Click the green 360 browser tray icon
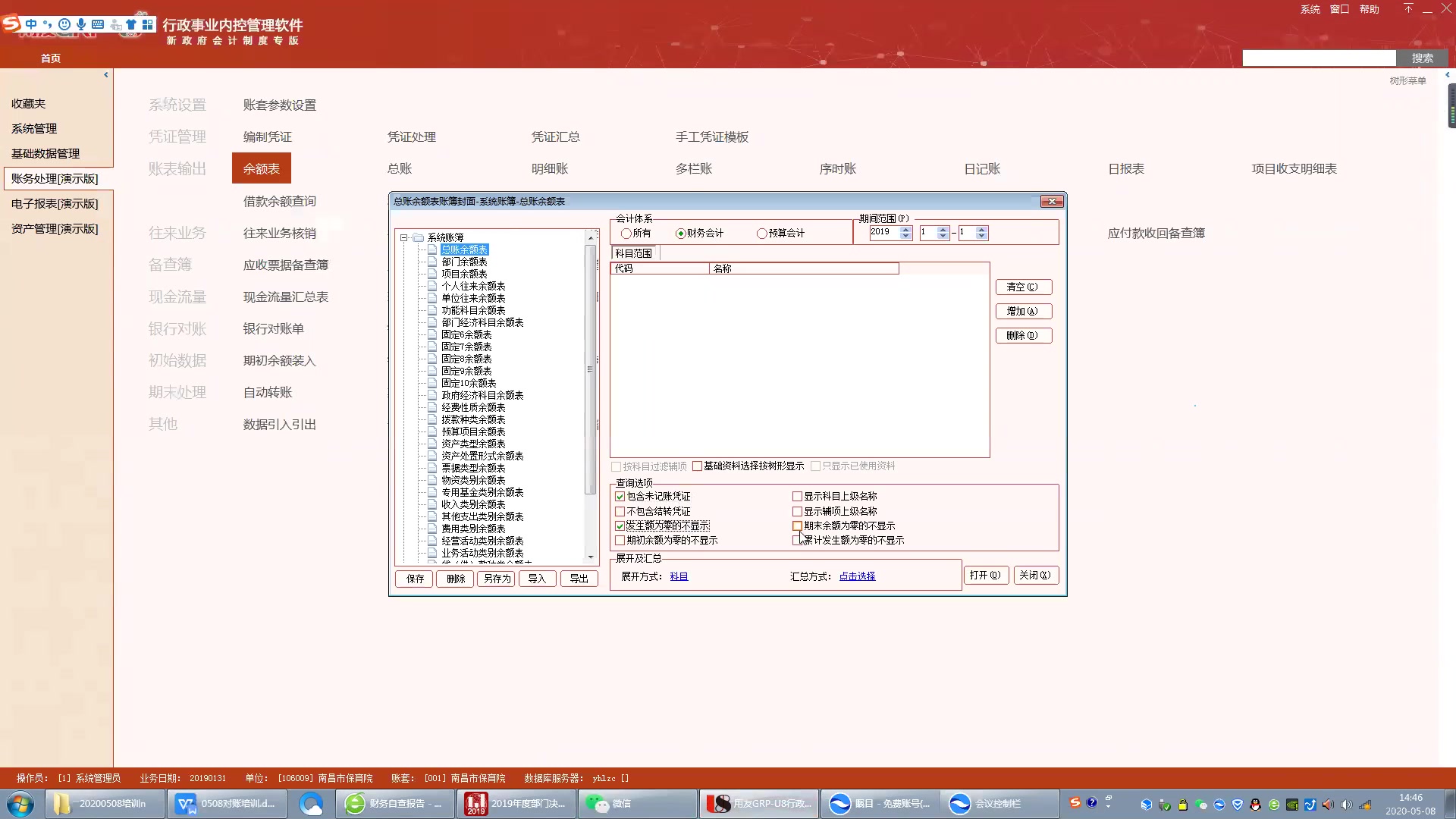 [1274, 805]
